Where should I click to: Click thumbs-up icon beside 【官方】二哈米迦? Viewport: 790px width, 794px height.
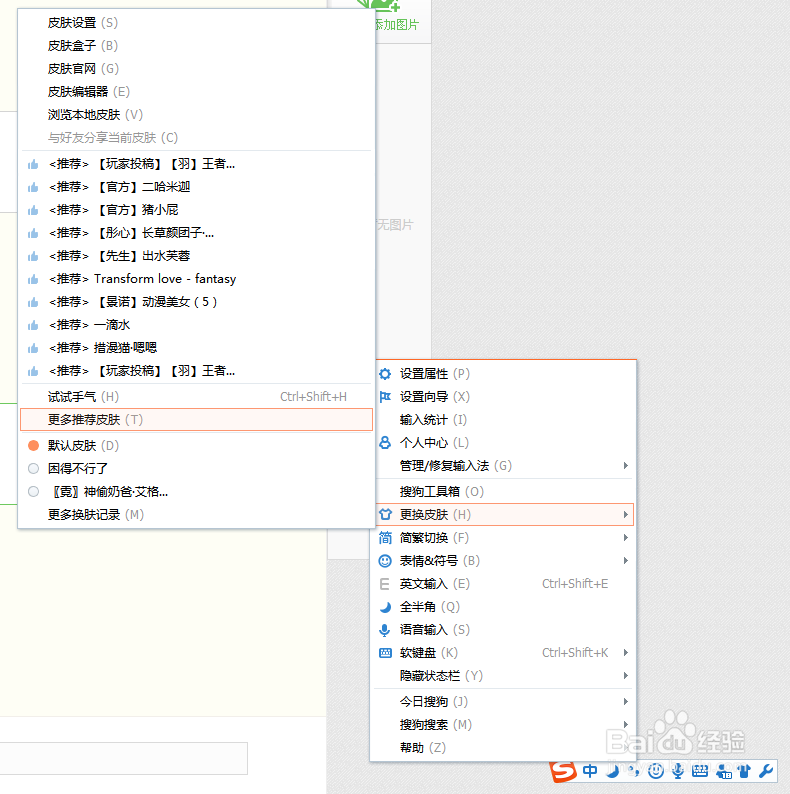[x=33, y=187]
